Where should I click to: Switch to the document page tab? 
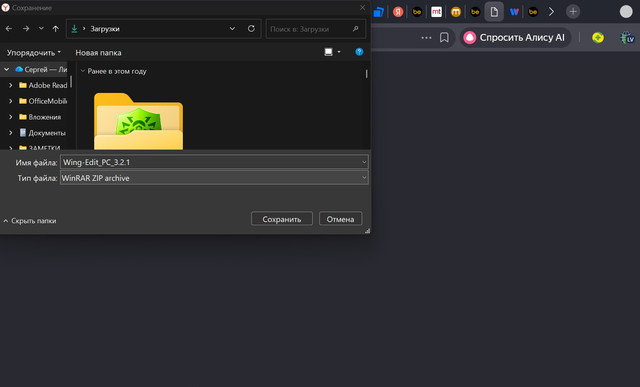pos(494,12)
